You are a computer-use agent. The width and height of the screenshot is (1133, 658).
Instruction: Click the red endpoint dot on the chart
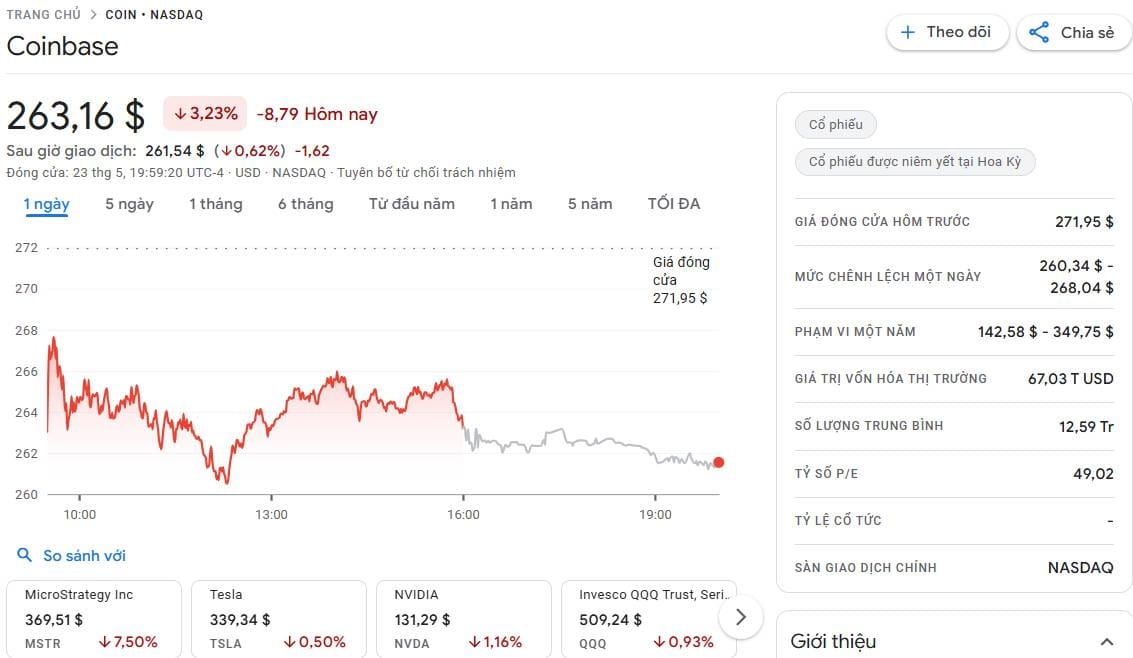[718, 462]
